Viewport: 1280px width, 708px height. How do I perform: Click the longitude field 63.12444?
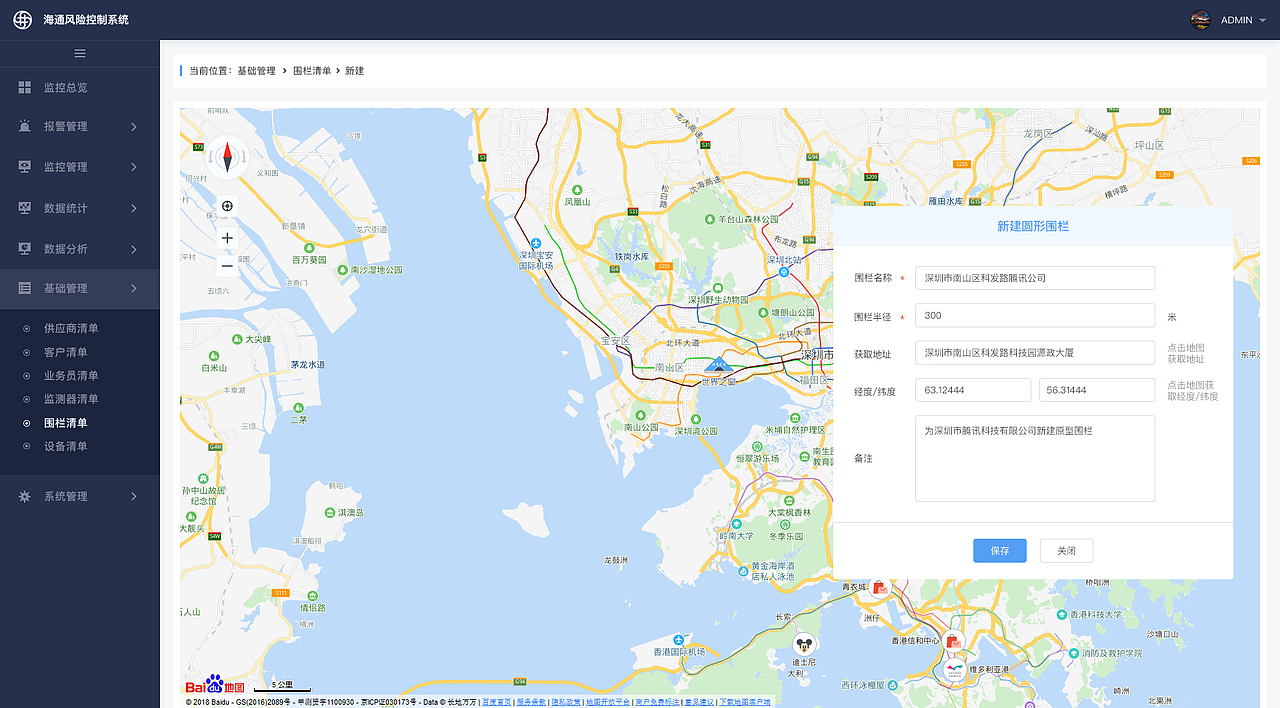[x=973, y=390]
